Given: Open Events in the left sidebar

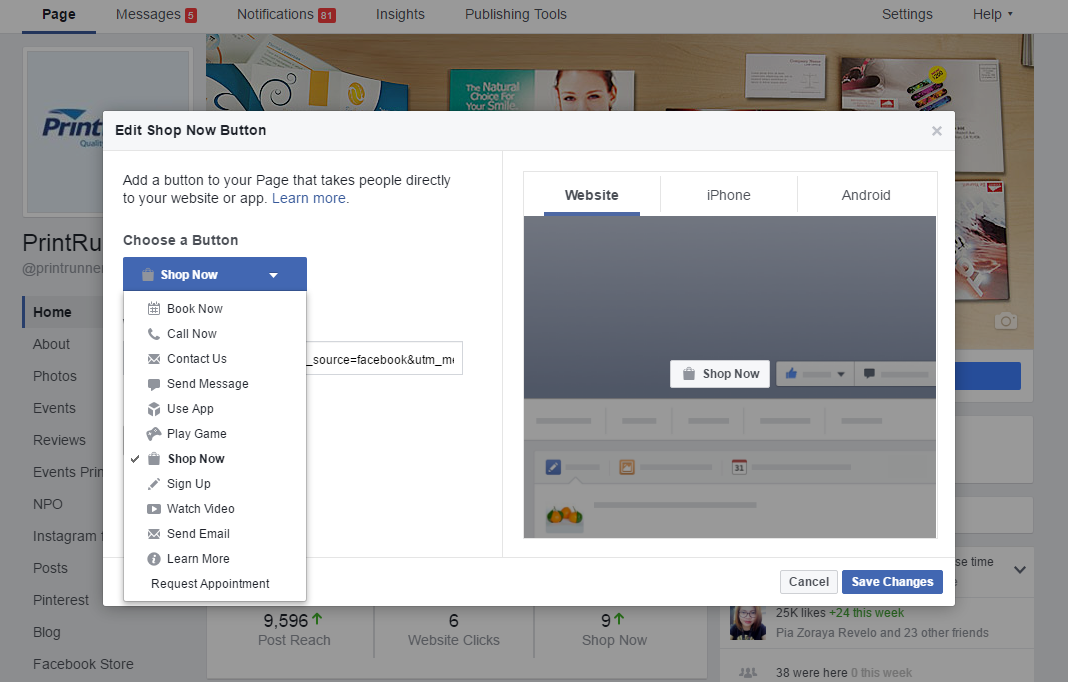Looking at the screenshot, I should (x=54, y=408).
